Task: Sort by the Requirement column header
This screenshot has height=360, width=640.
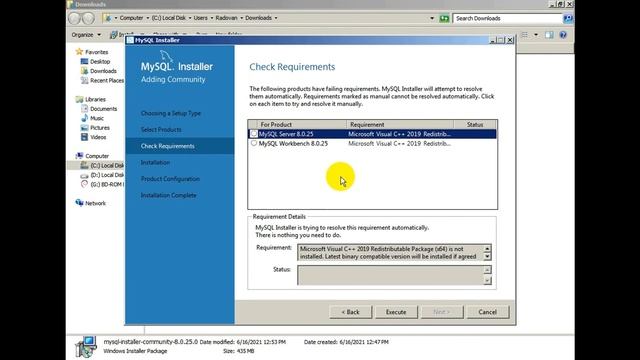Action: [400, 124]
